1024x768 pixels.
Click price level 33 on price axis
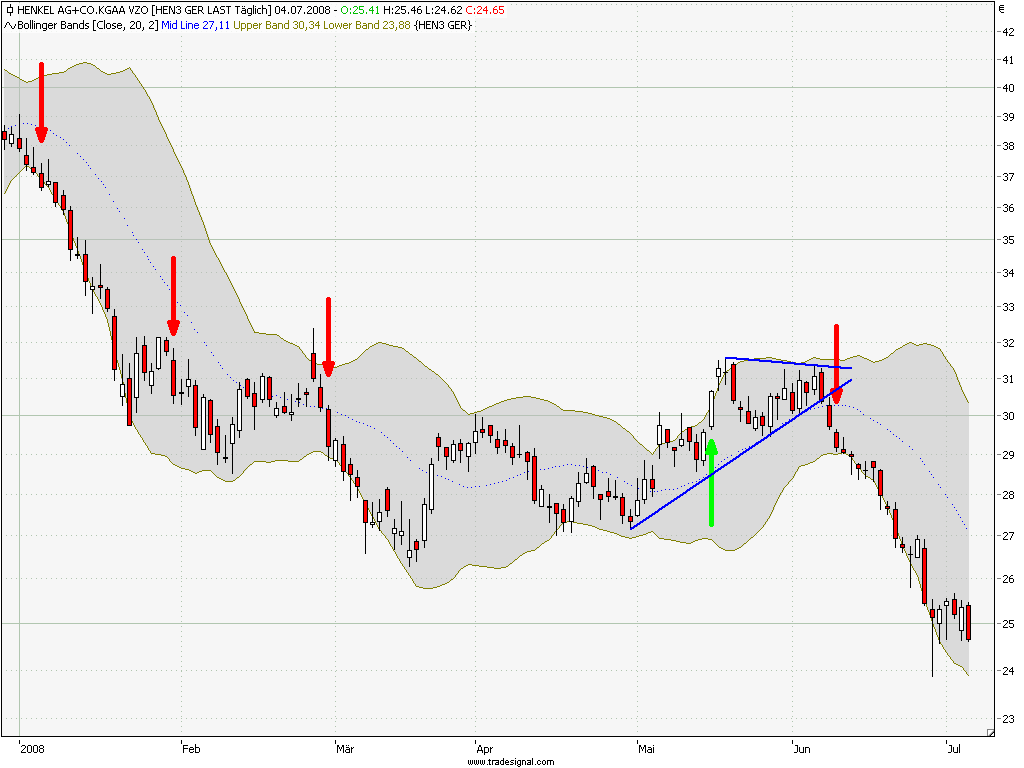click(1008, 307)
